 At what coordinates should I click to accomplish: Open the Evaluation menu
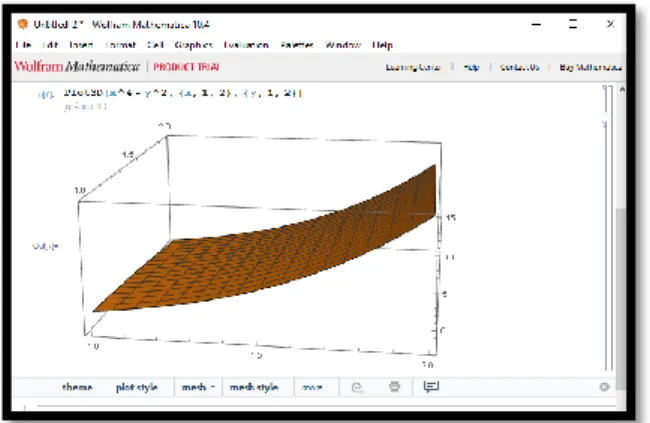coord(246,45)
